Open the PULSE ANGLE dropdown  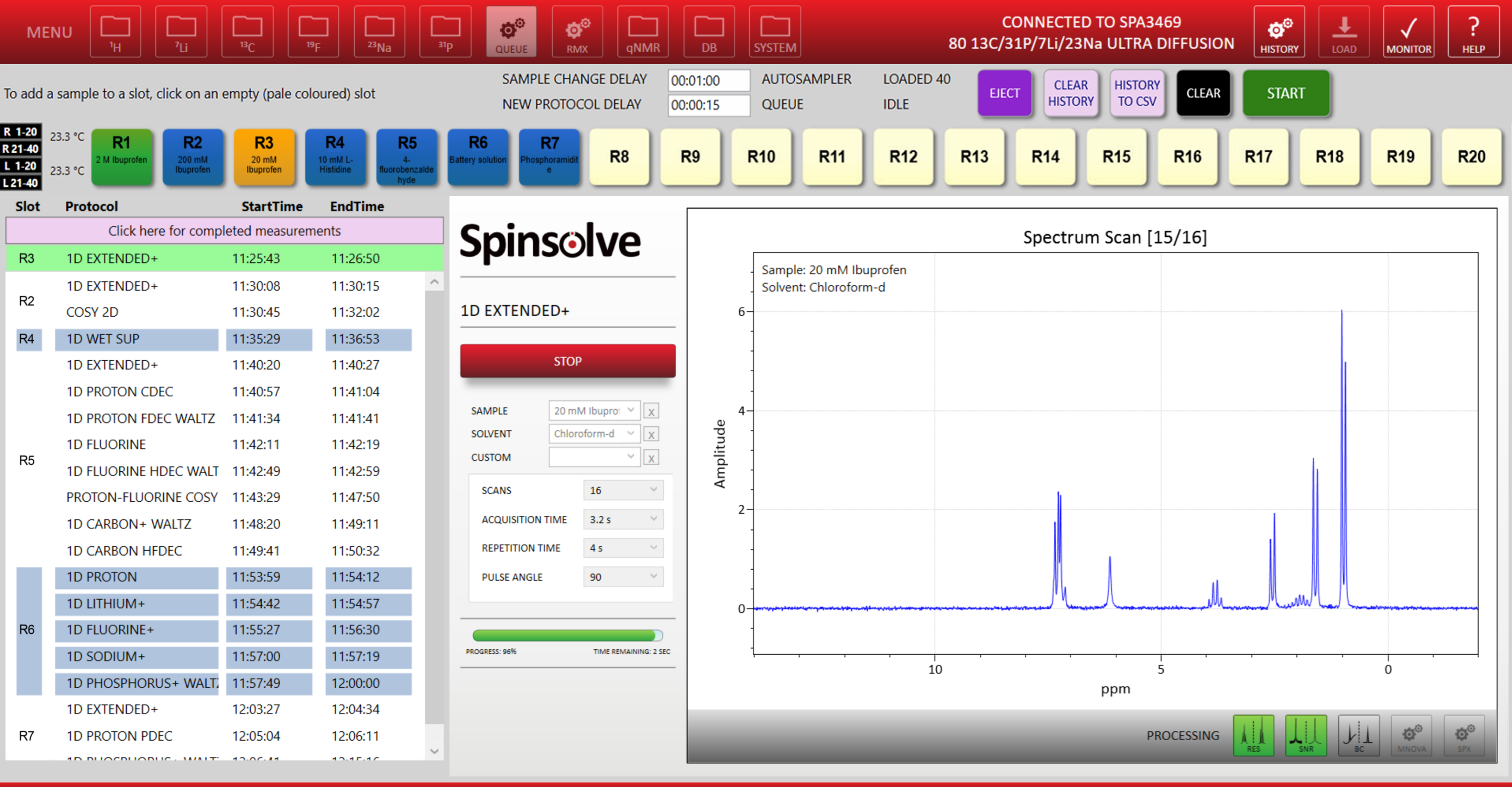click(x=623, y=577)
